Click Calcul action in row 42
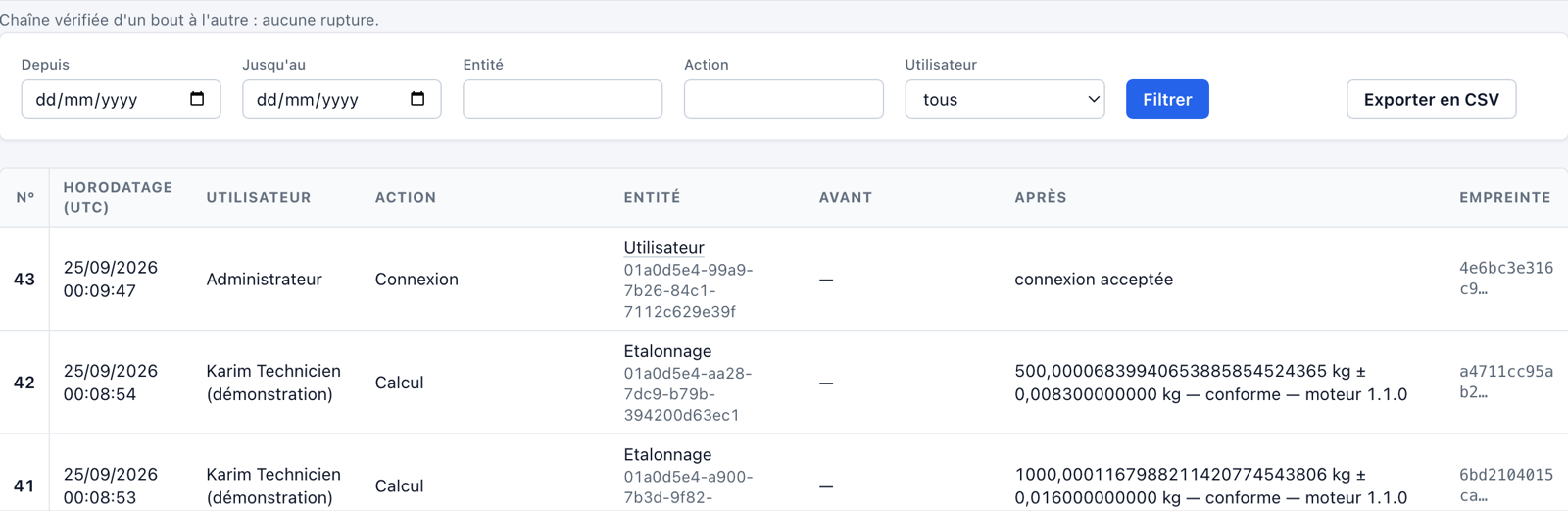Screen dimensions: 1568x511 [399, 383]
